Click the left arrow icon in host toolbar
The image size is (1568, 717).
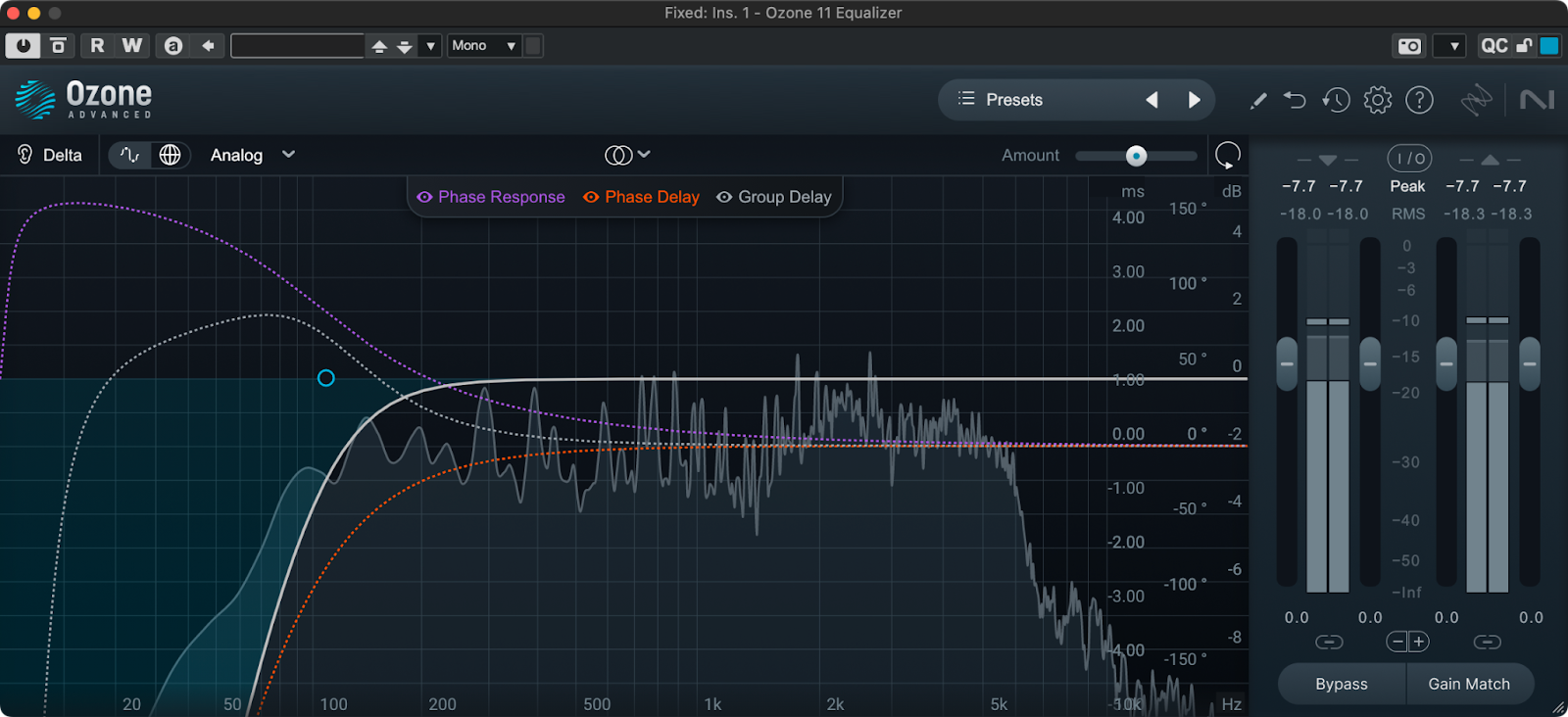click(208, 46)
